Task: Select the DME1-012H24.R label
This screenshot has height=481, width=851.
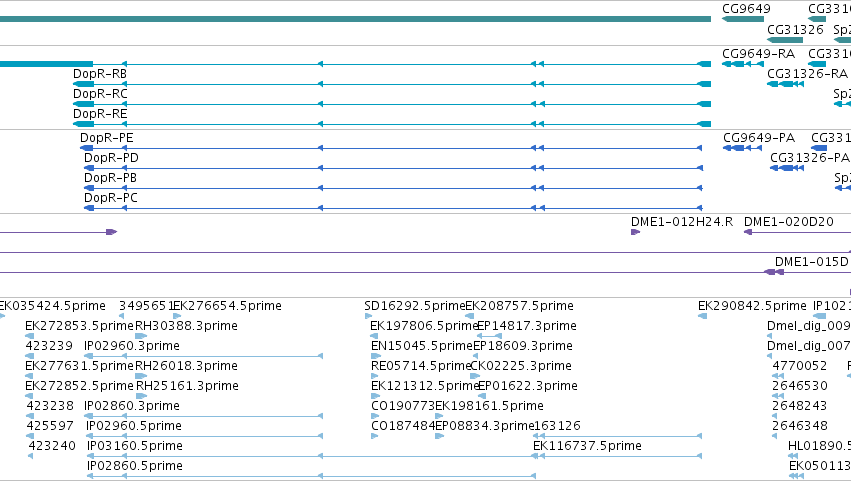Action: tap(682, 222)
